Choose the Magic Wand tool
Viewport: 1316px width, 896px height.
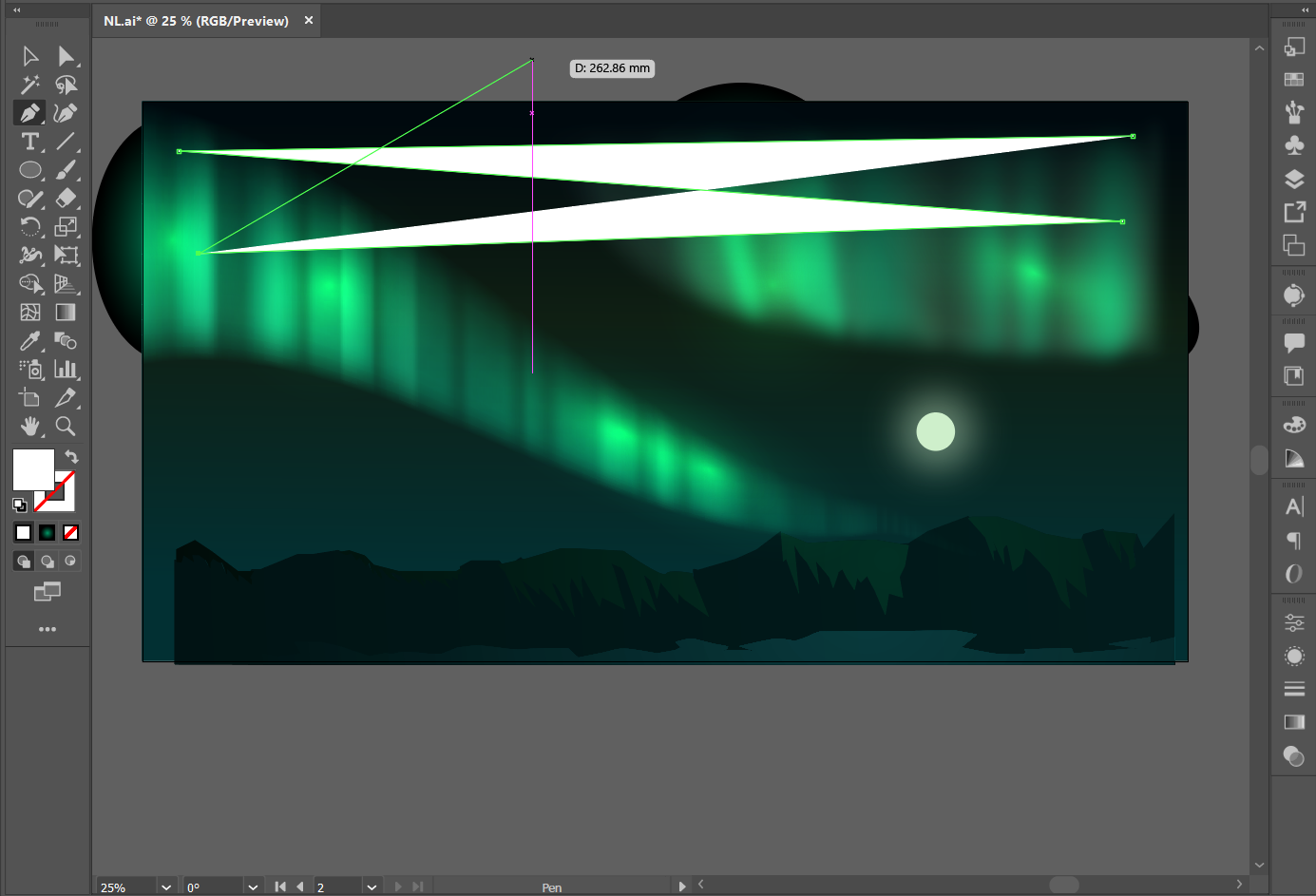point(30,85)
